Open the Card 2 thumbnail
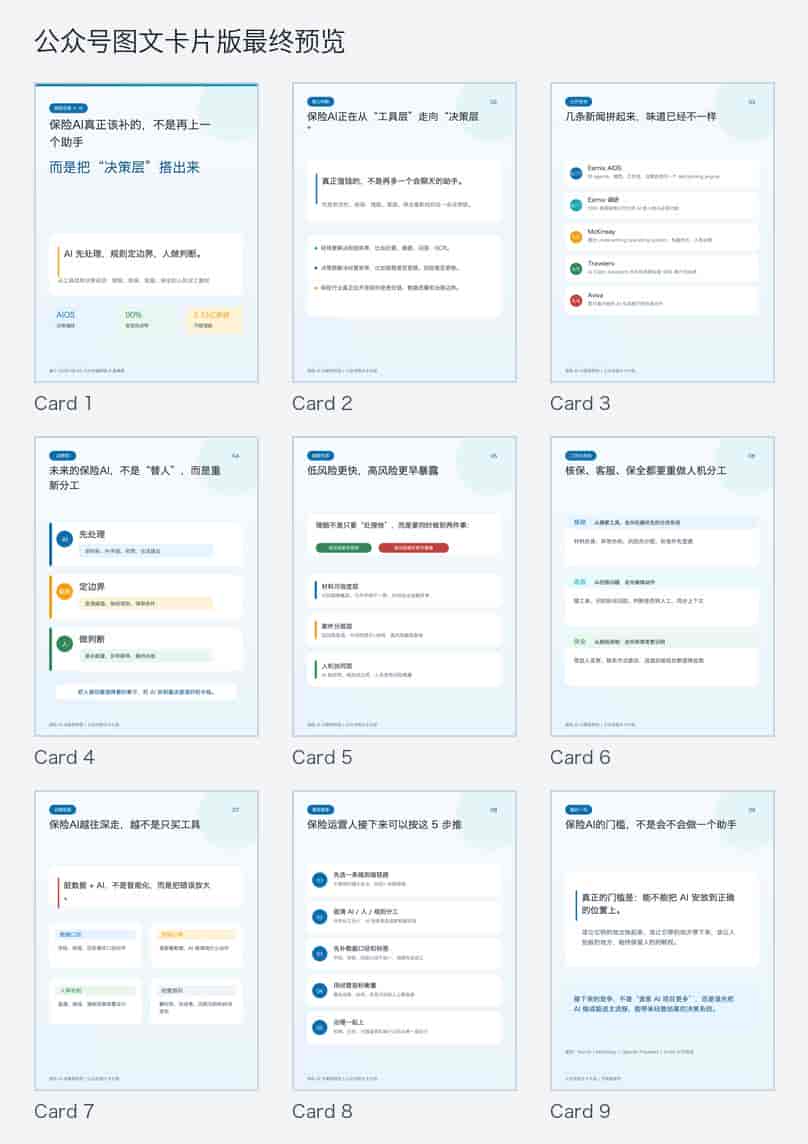 coord(404,233)
